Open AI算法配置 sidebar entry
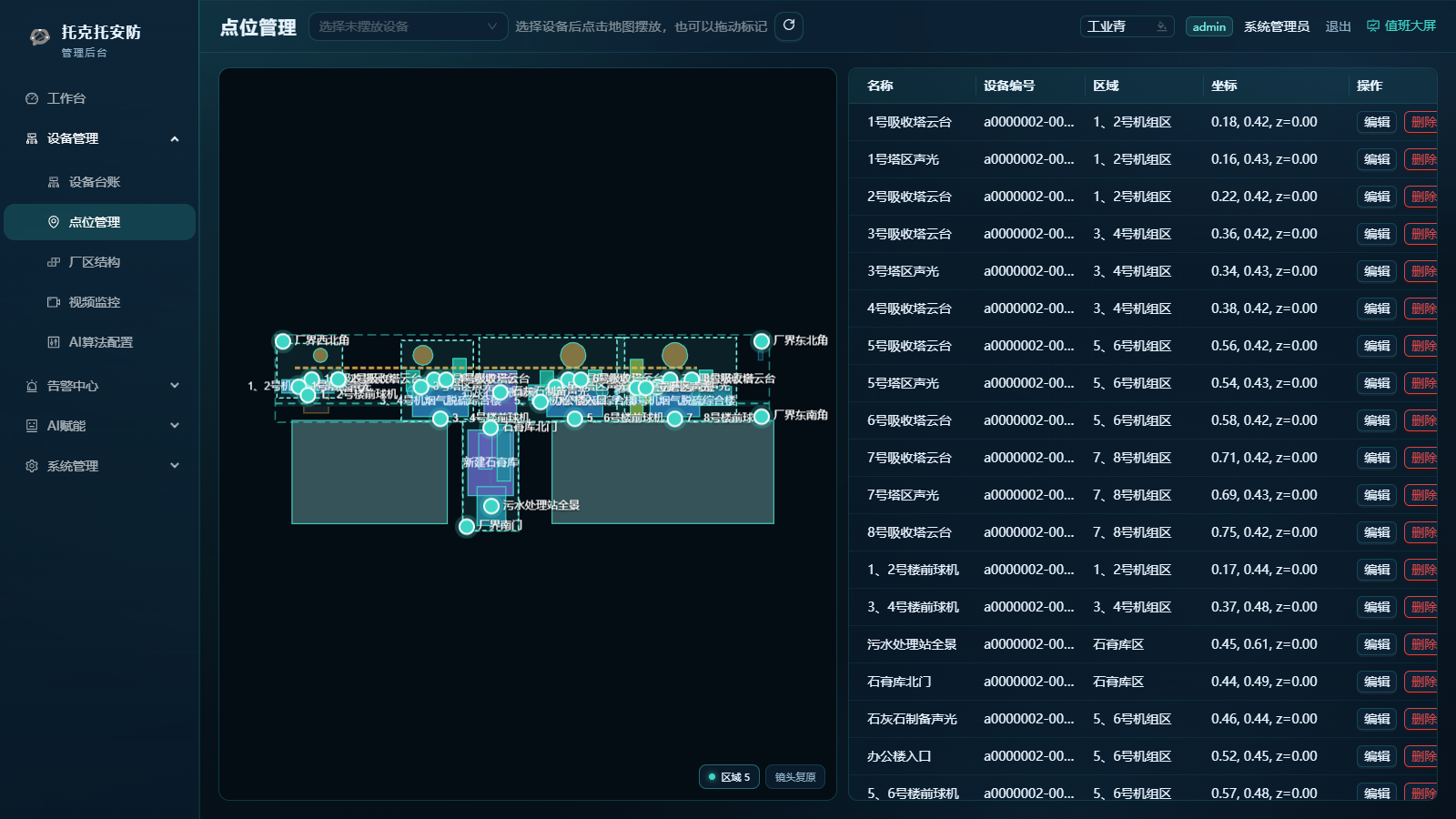Image resolution: width=1456 pixels, height=819 pixels. point(99,342)
